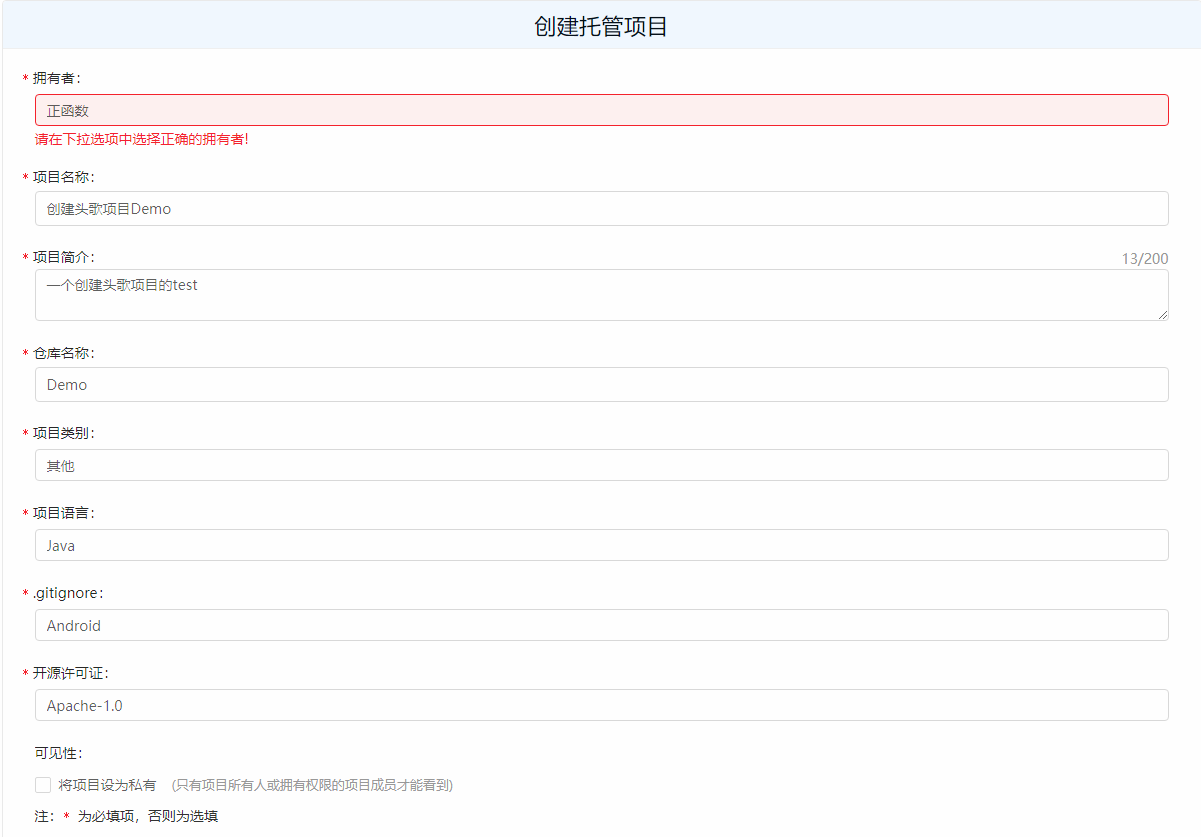Open the 拥有者 owner field showing 正函数
The width and height of the screenshot is (1201, 837).
pos(601,110)
